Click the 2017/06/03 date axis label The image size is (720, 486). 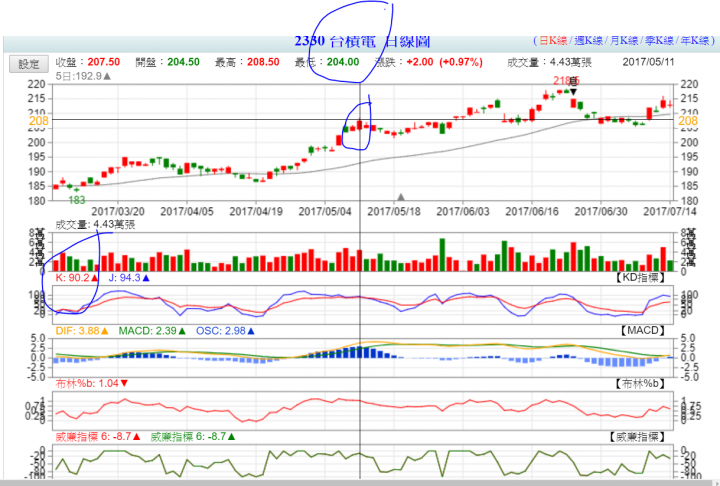(x=463, y=212)
